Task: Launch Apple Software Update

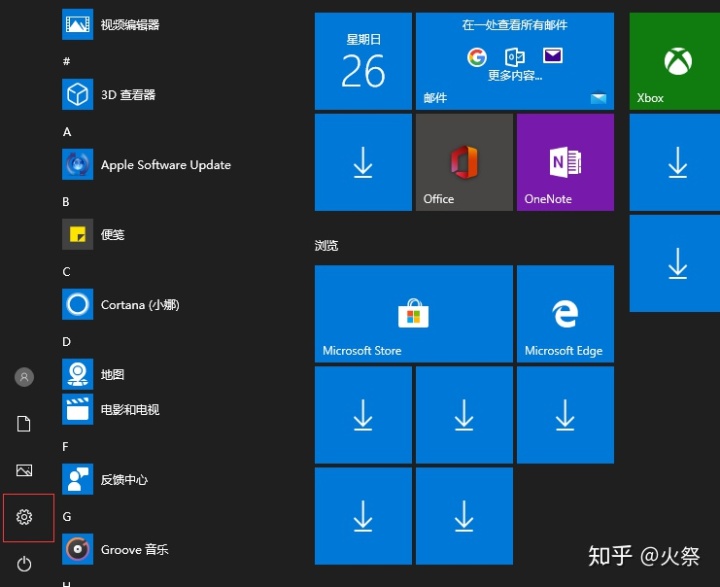Action: [x=147, y=164]
